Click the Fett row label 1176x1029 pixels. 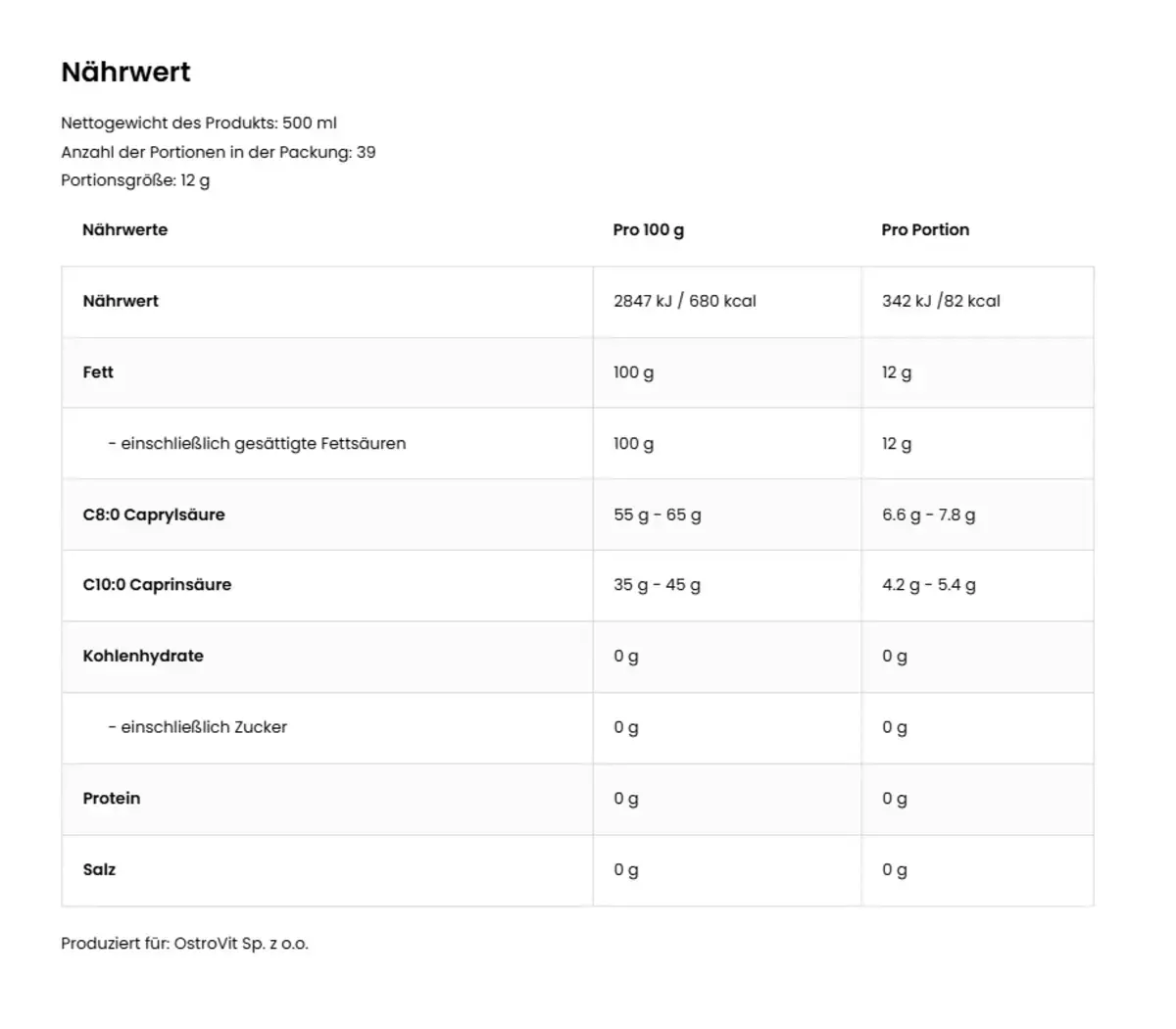(x=98, y=372)
